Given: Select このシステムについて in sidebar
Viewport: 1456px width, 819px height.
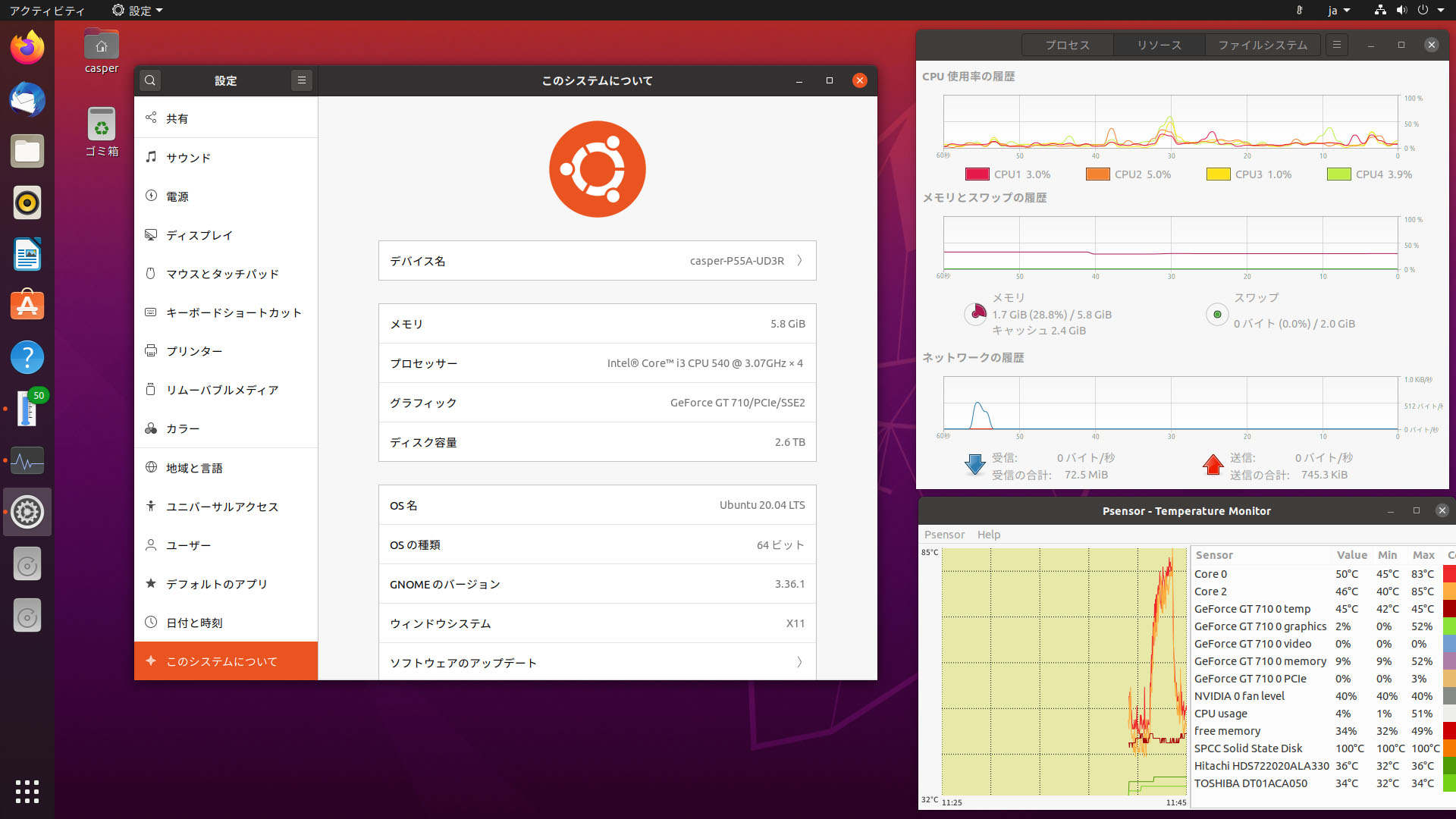Looking at the screenshot, I should tap(226, 661).
